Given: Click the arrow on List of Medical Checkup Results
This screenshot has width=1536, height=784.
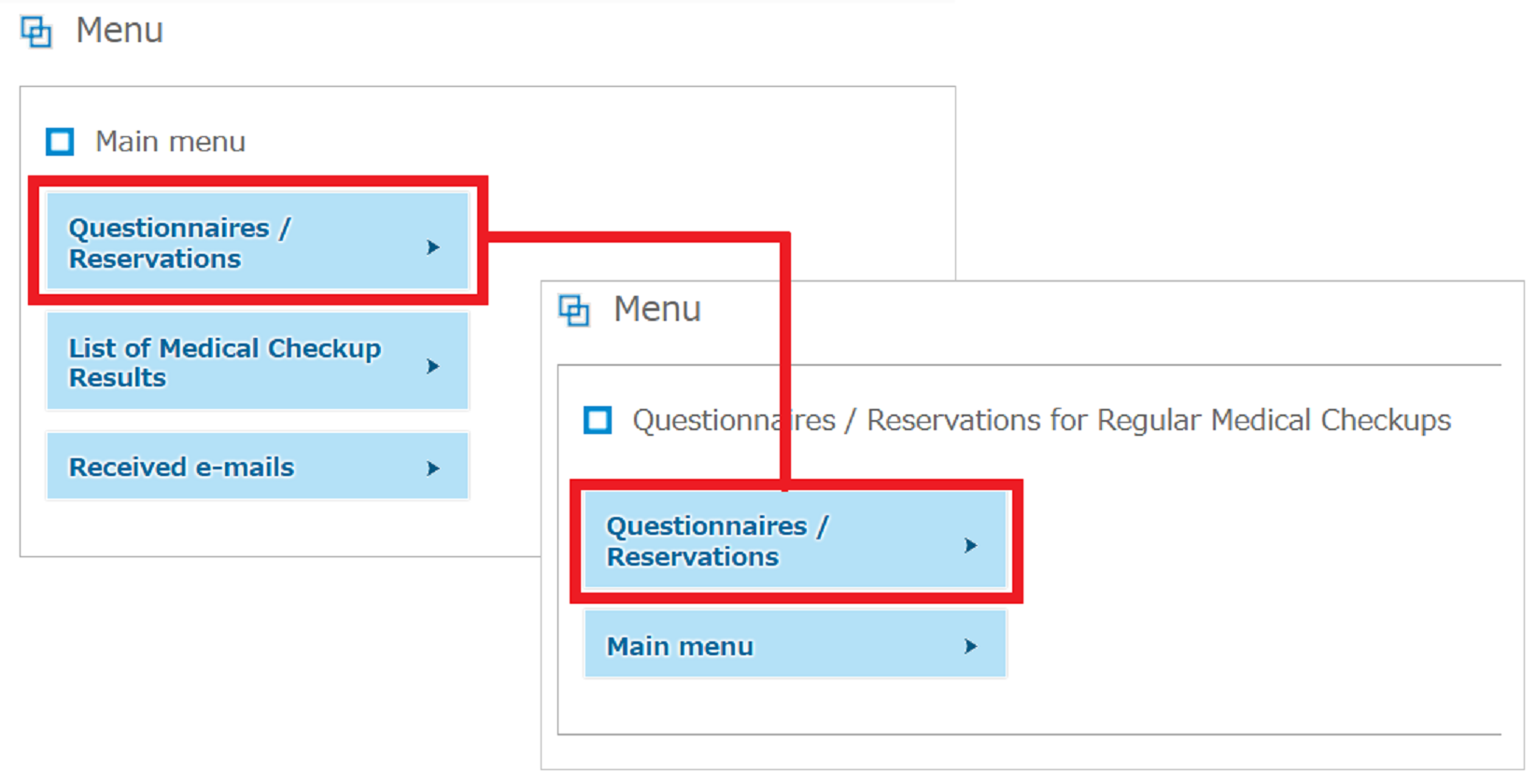Looking at the screenshot, I should click(x=432, y=366).
